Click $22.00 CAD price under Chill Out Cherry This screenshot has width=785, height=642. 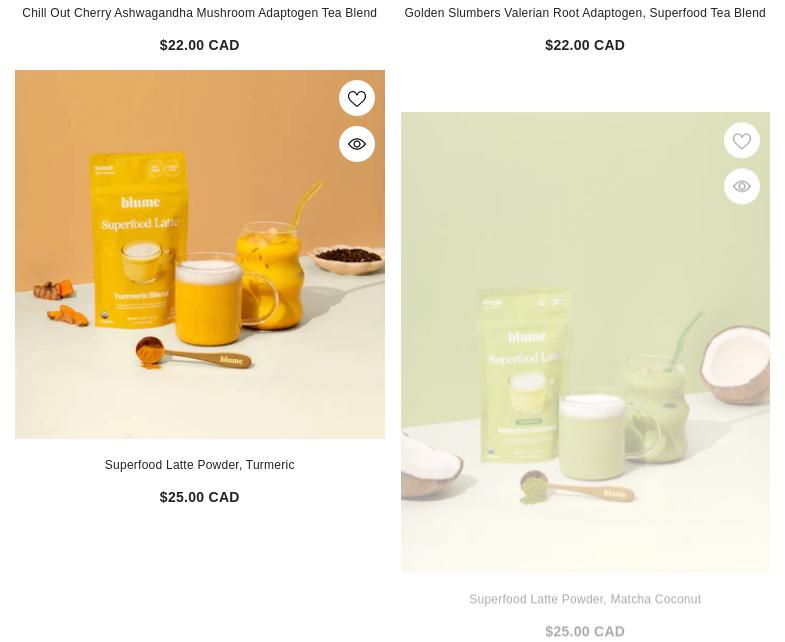click(x=199, y=45)
